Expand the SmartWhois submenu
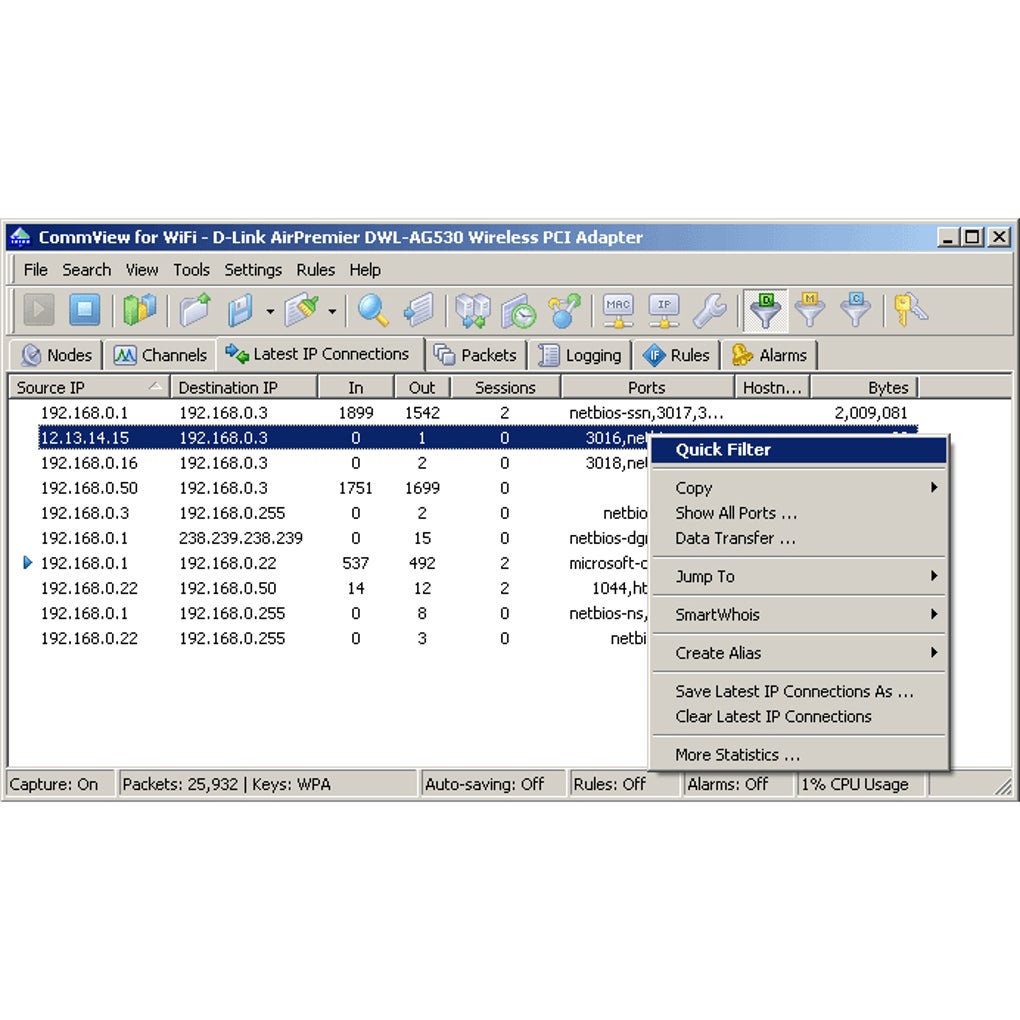Image resolution: width=1020 pixels, height=1020 pixels. (x=799, y=615)
